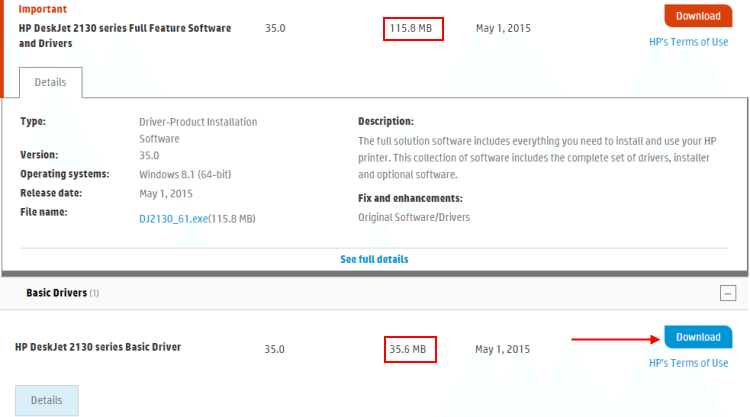
Task: Click the red arrow pointing to Download
Action: pyautogui.click(x=611, y=338)
